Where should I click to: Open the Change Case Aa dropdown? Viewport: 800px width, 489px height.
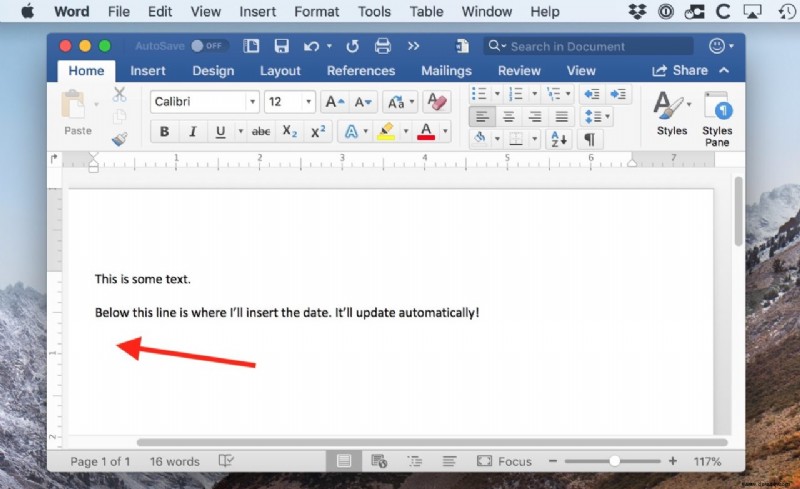[x=400, y=102]
